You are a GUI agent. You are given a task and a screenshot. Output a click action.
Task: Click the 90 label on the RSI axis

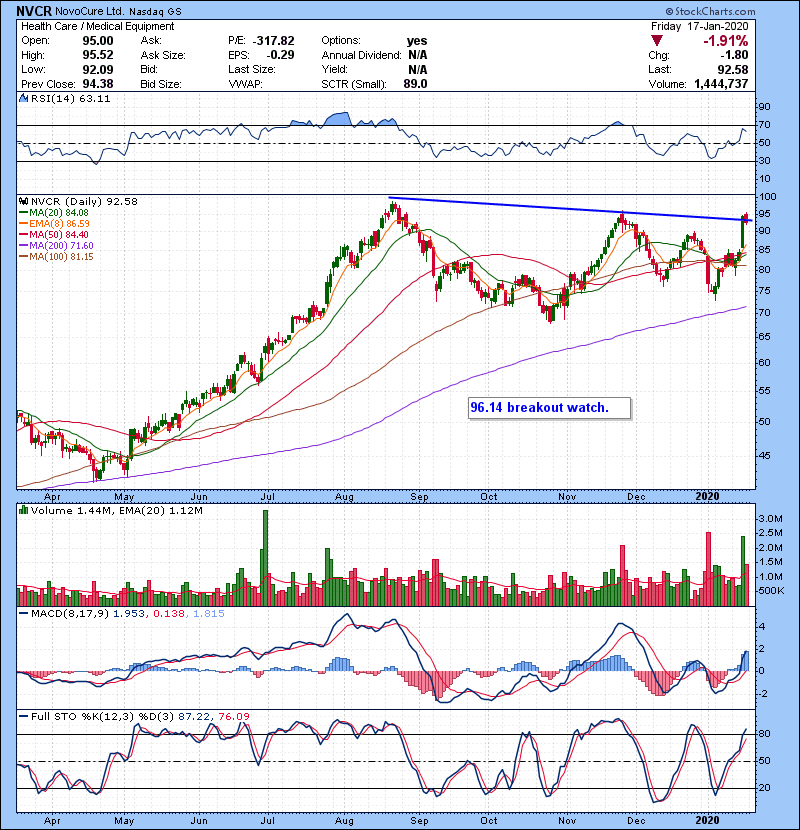point(764,107)
